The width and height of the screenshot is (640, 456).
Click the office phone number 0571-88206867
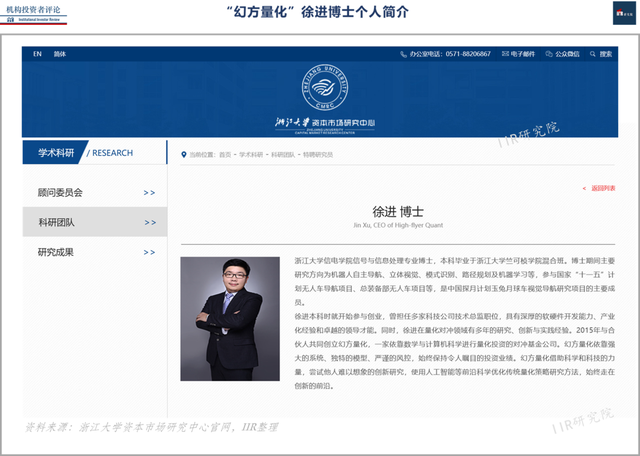click(x=468, y=54)
